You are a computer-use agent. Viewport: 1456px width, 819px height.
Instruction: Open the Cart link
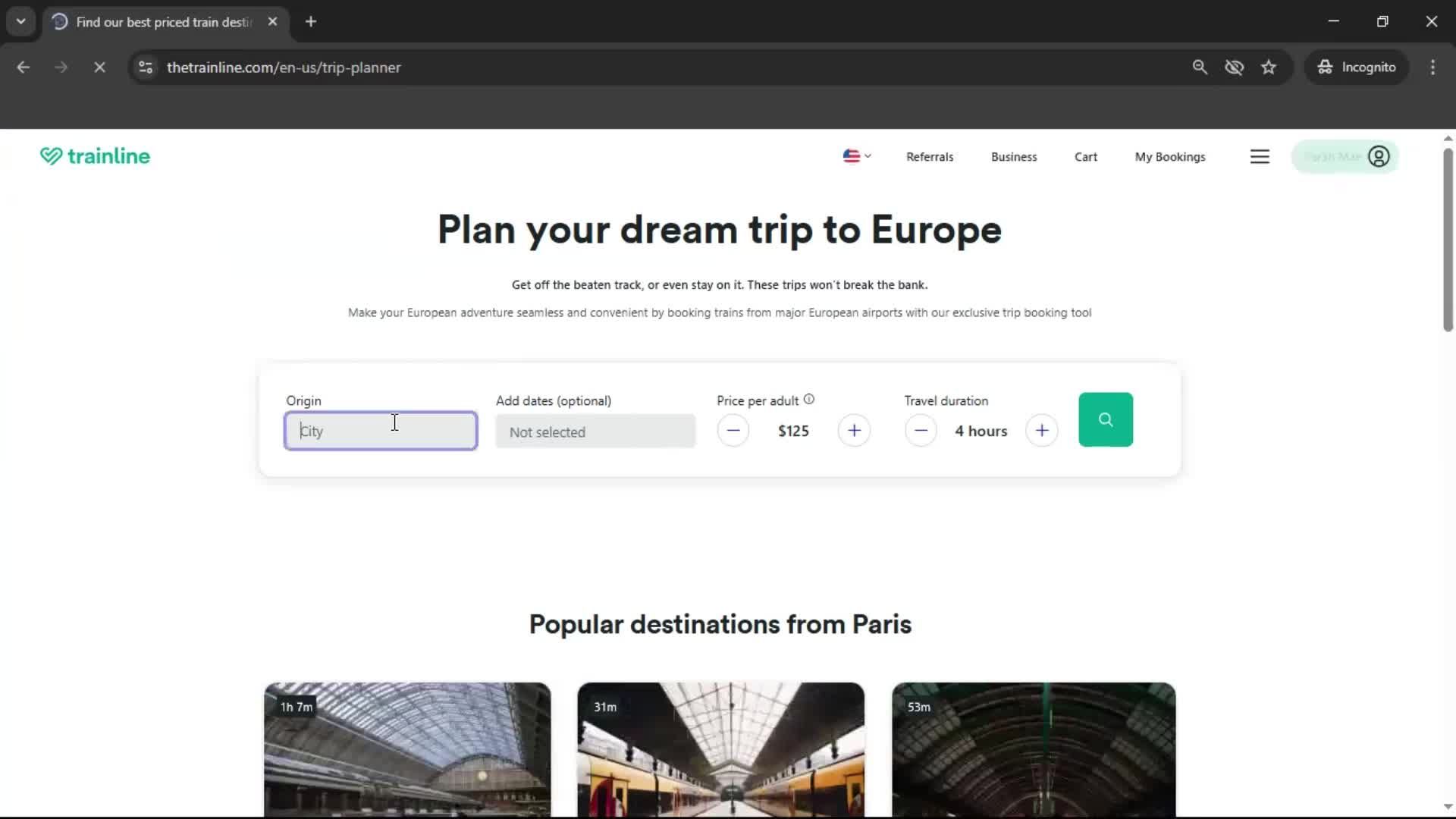1085,157
